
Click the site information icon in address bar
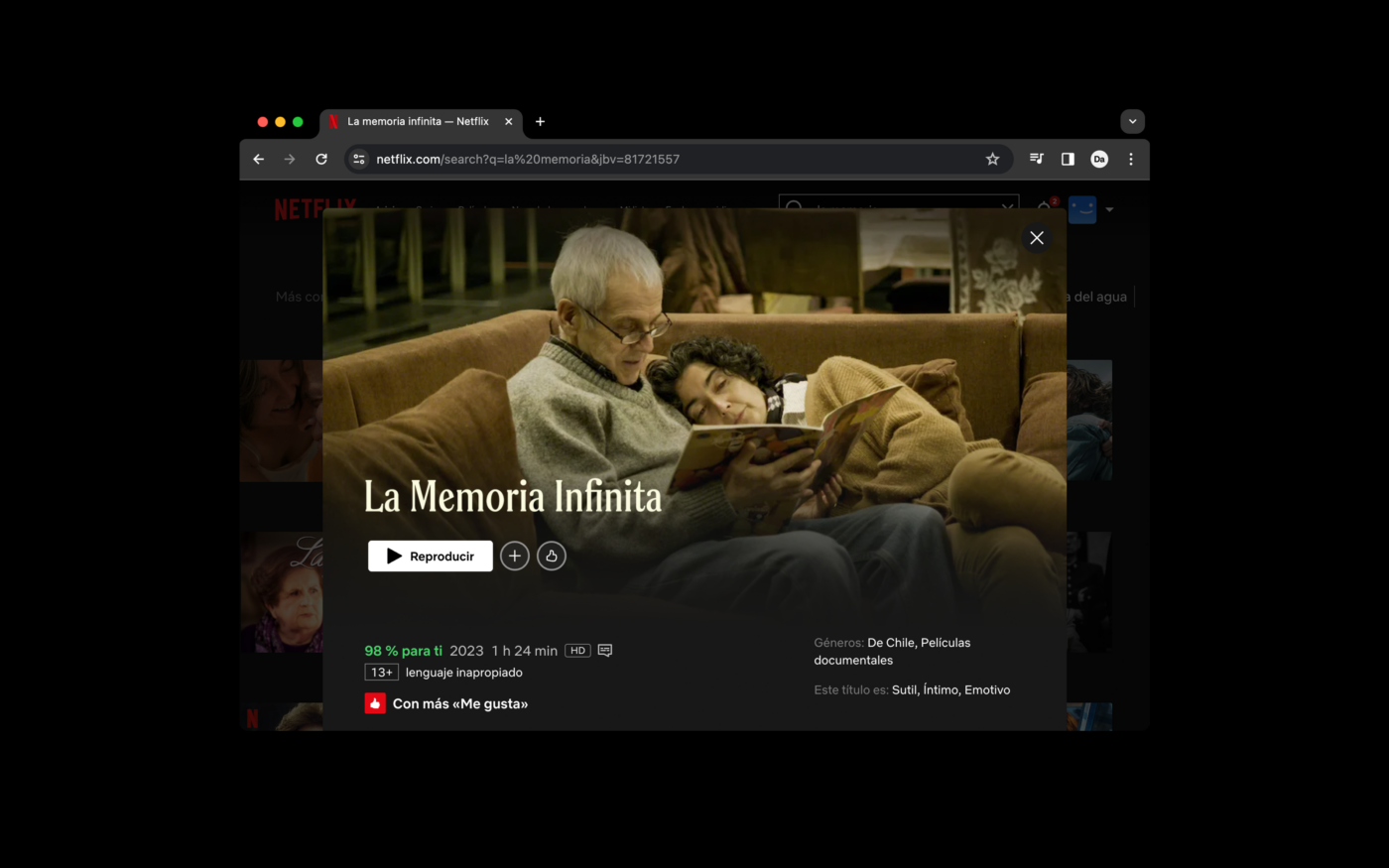[x=357, y=159]
